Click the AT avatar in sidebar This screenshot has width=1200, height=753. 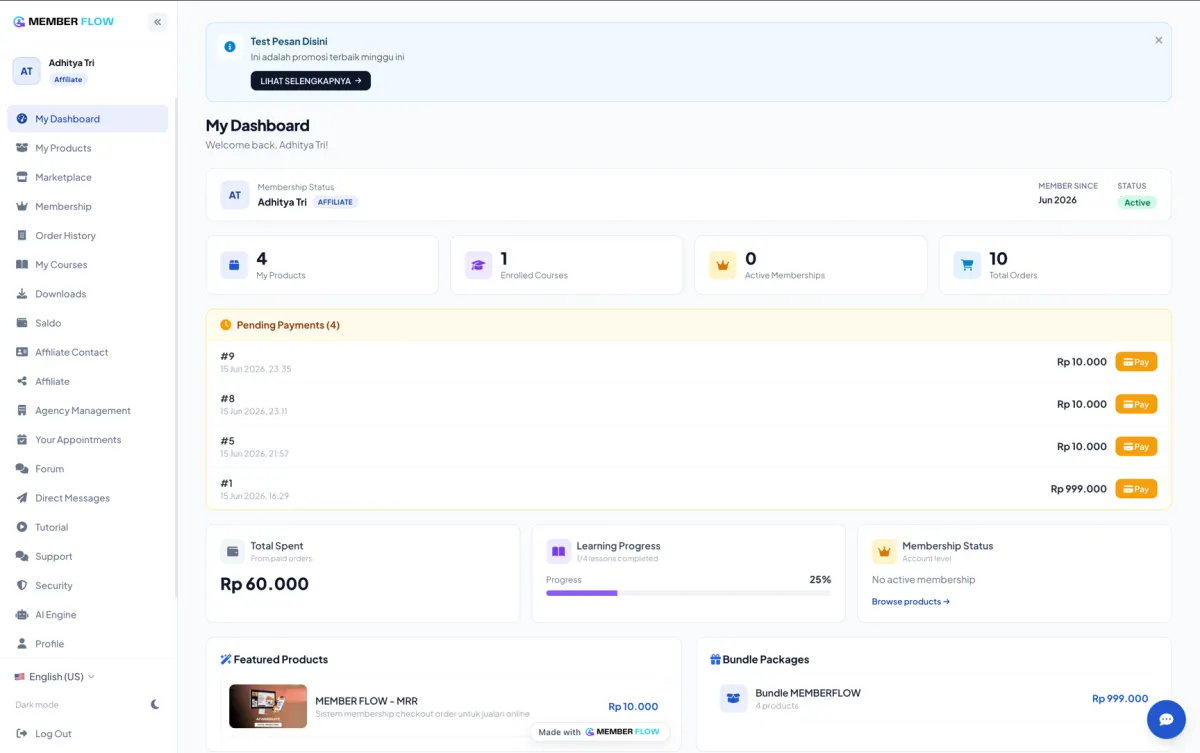(x=27, y=71)
